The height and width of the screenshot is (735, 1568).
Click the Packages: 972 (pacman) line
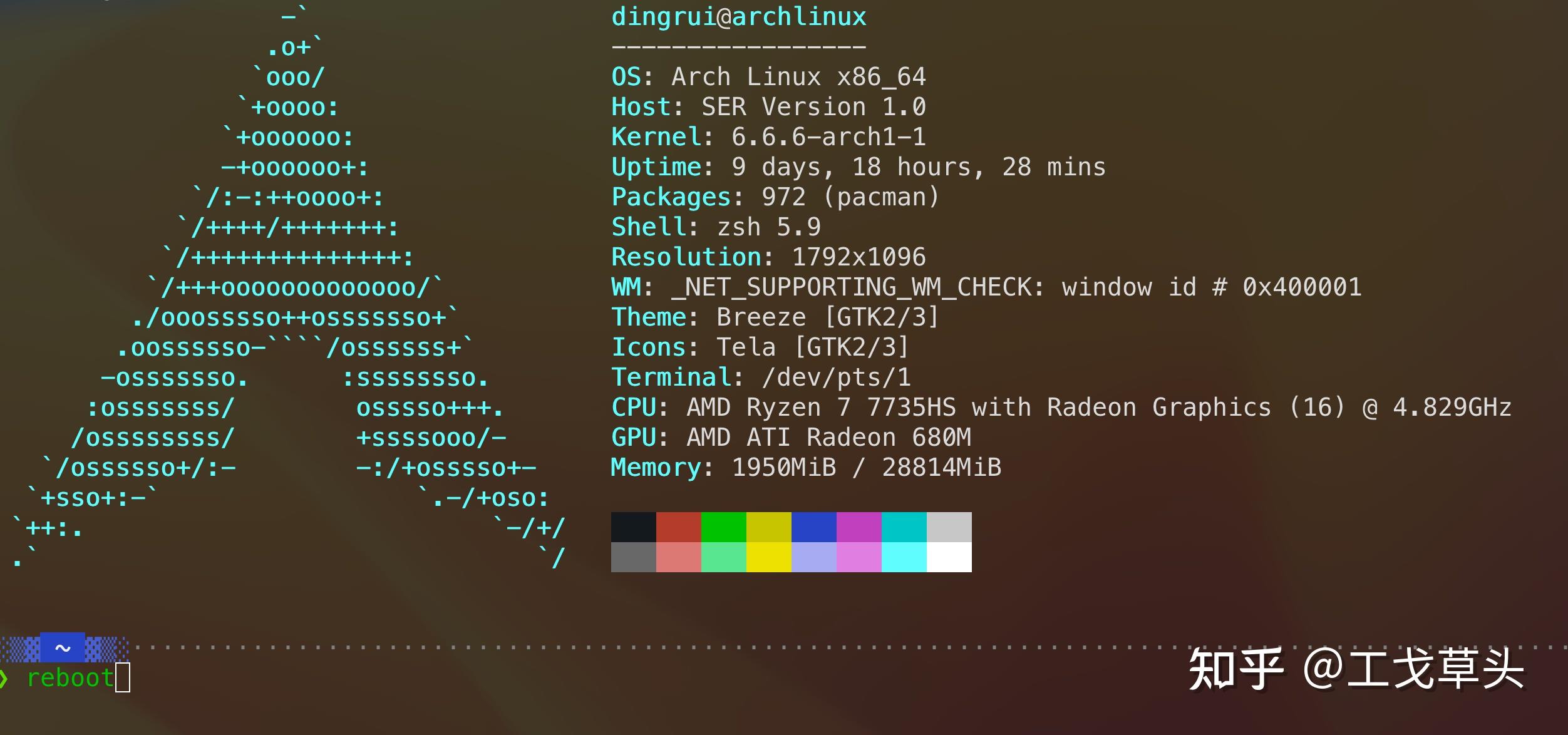click(775, 197)
